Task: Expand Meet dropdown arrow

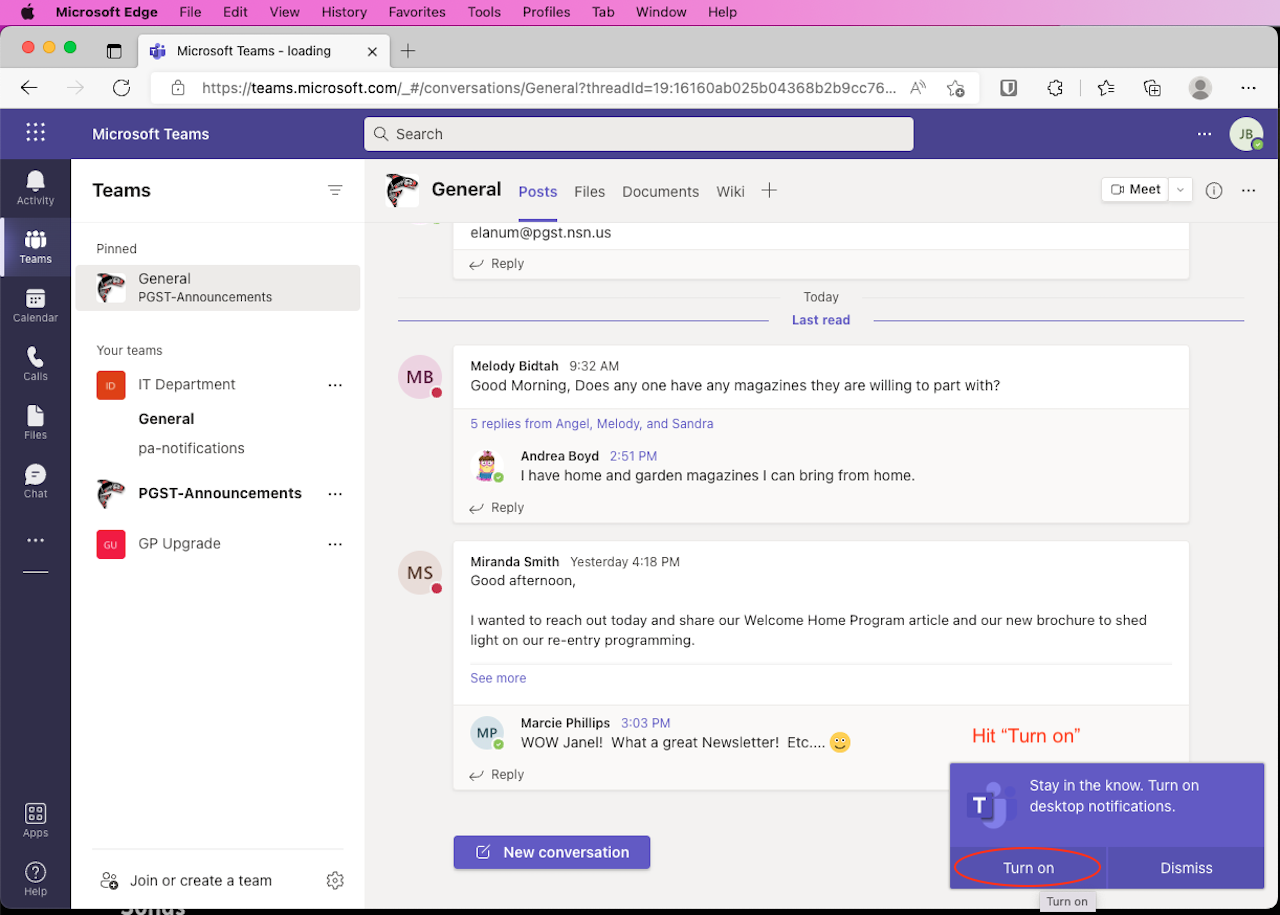Action: click(1181, 190)
